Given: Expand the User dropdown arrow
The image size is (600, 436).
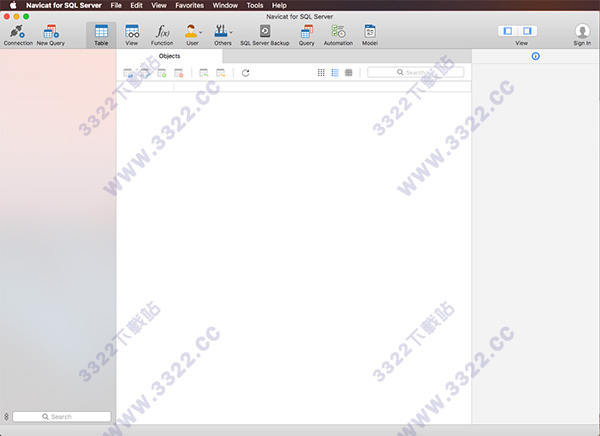Looking at the screenshot, I should click(201, 33).
